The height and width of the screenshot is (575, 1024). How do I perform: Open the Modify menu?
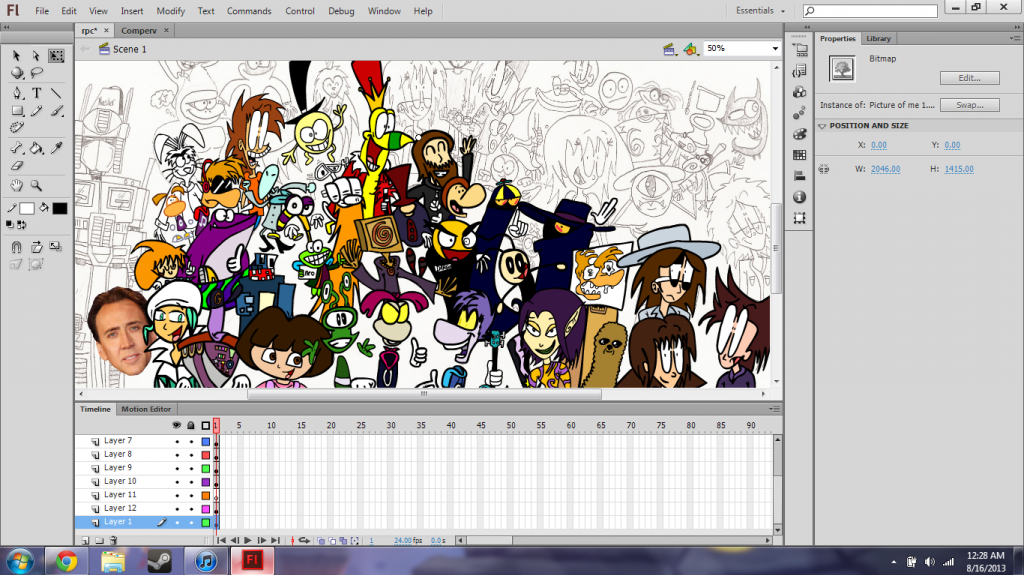pos(171,11)
